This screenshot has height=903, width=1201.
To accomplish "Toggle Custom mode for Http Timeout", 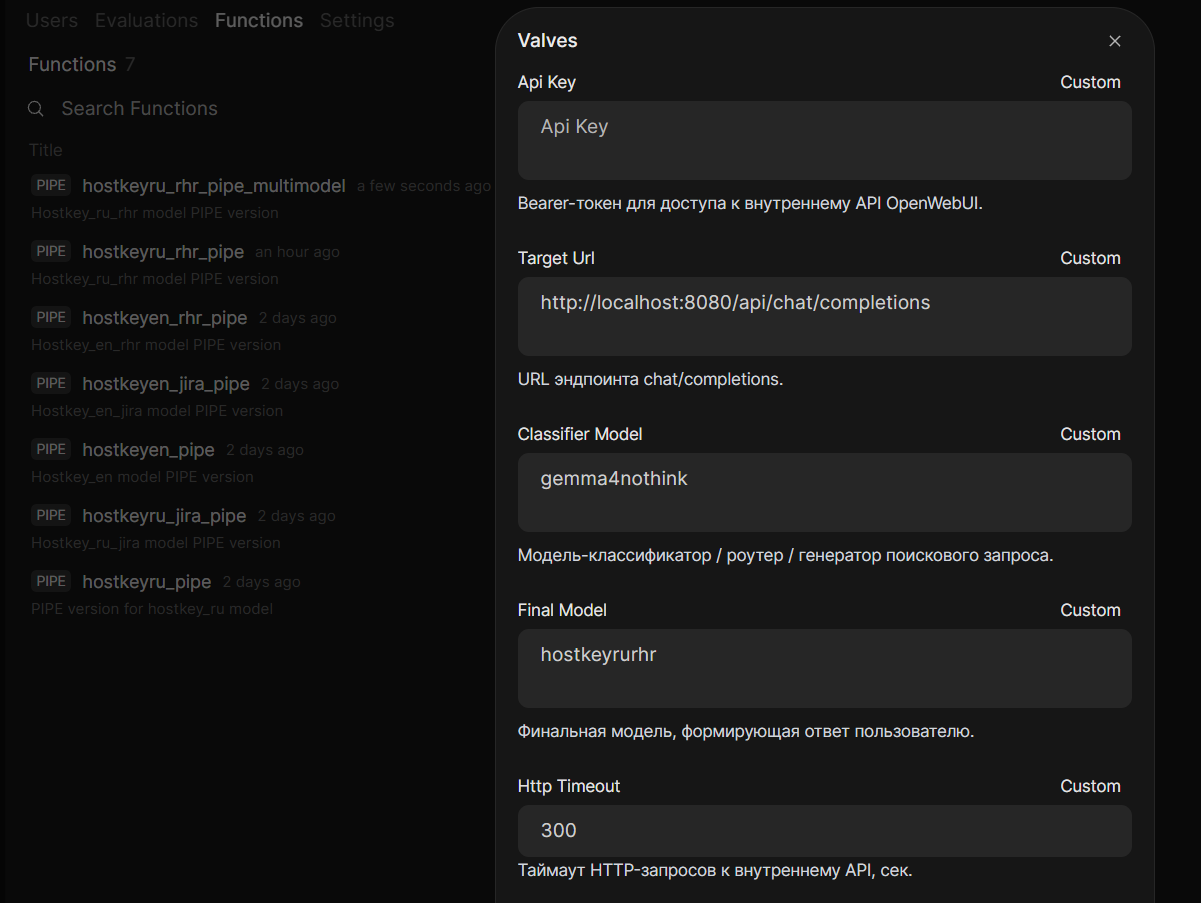I will tap(1090, 786).
